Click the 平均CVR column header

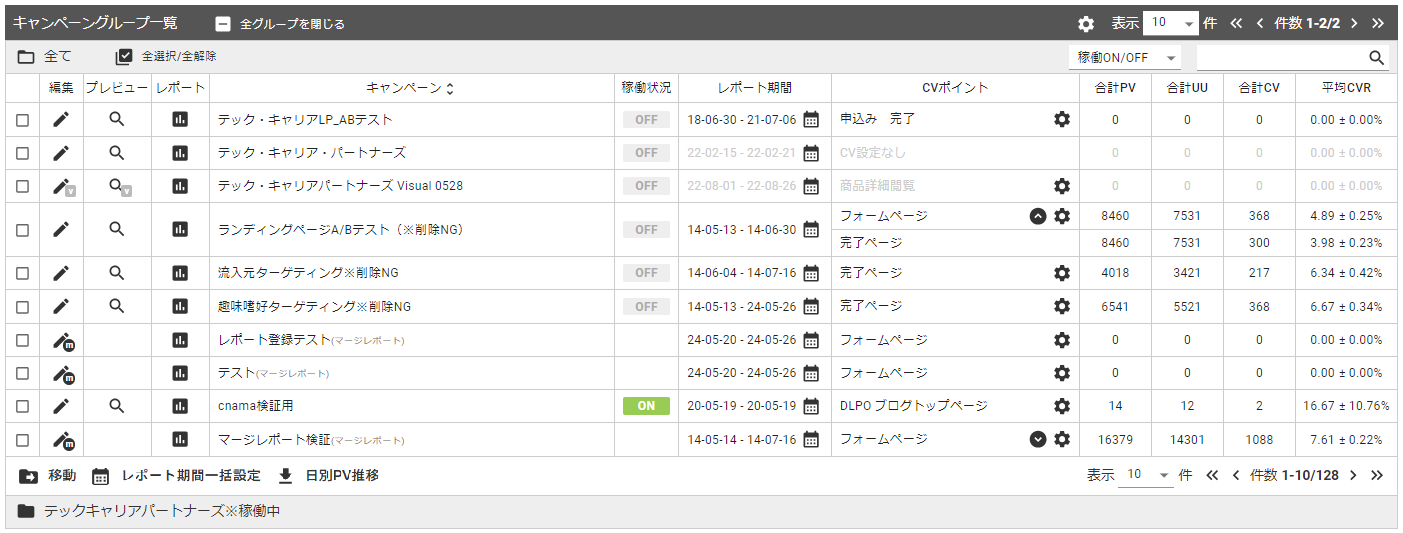(x=1346, y=88)
